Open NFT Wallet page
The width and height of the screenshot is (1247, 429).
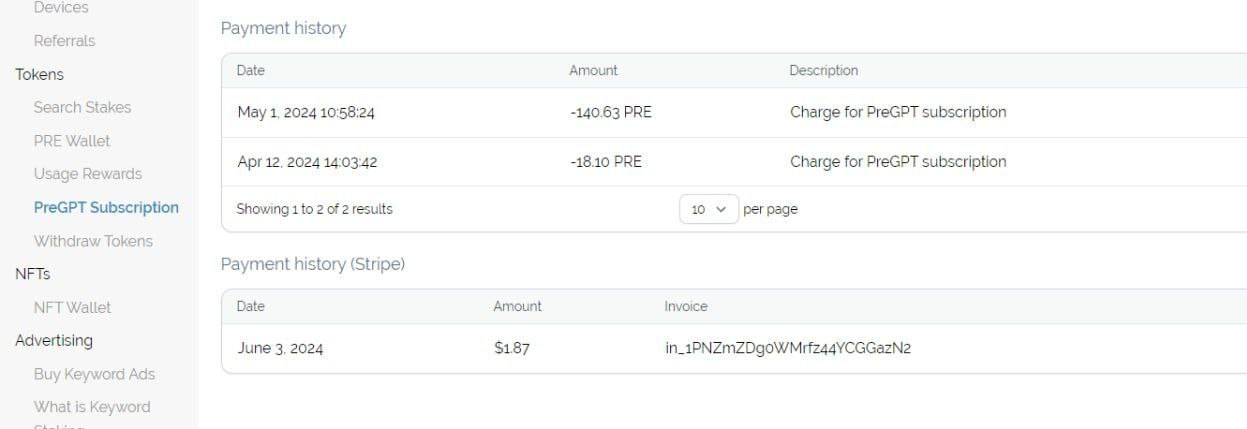(72, 307)
